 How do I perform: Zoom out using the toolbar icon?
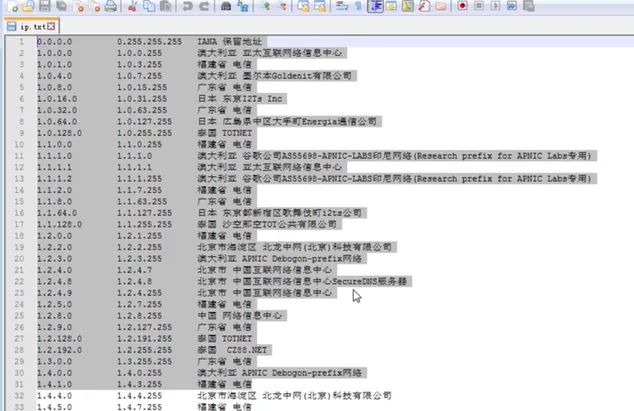(282, 6)
